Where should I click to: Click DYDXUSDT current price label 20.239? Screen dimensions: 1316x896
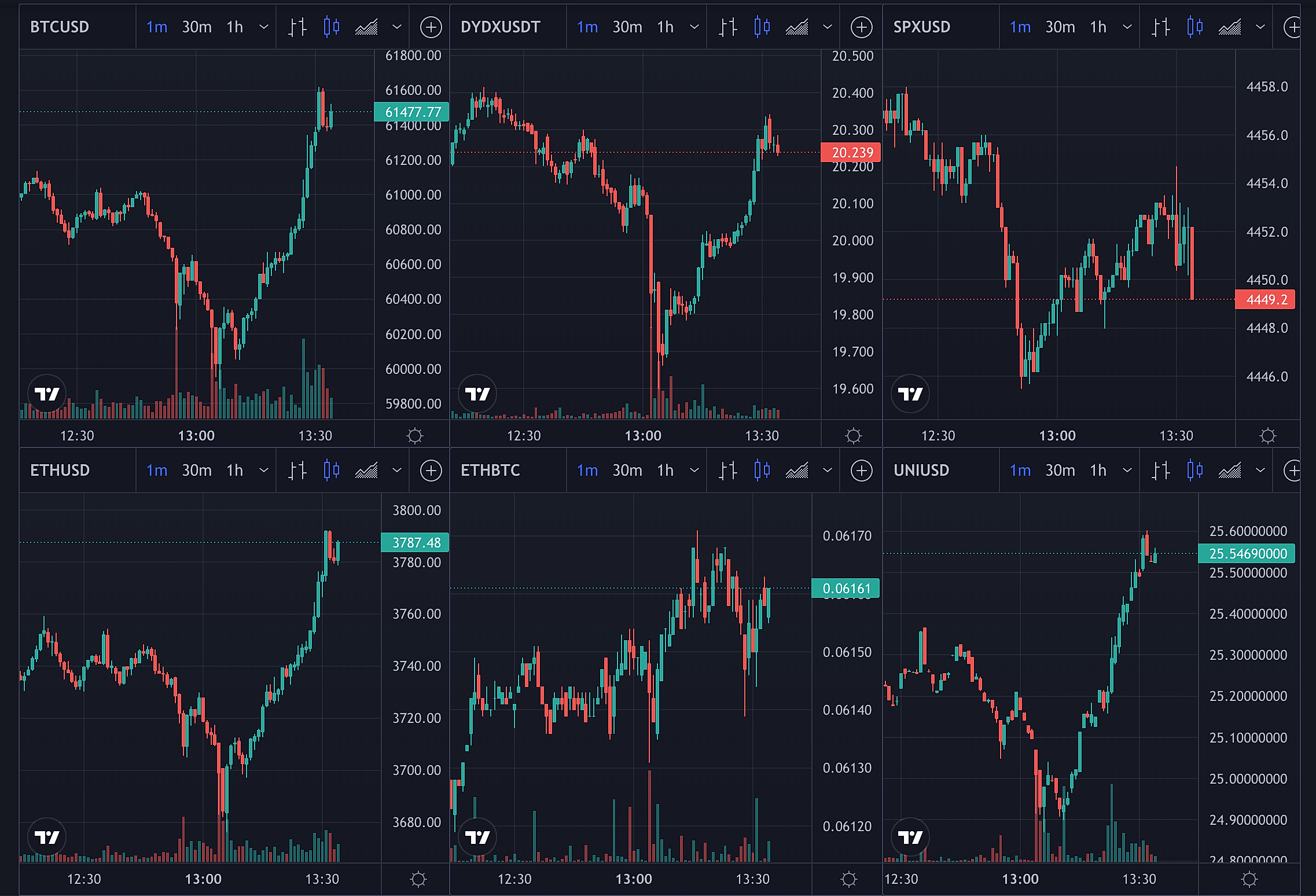tap(851, 152)
